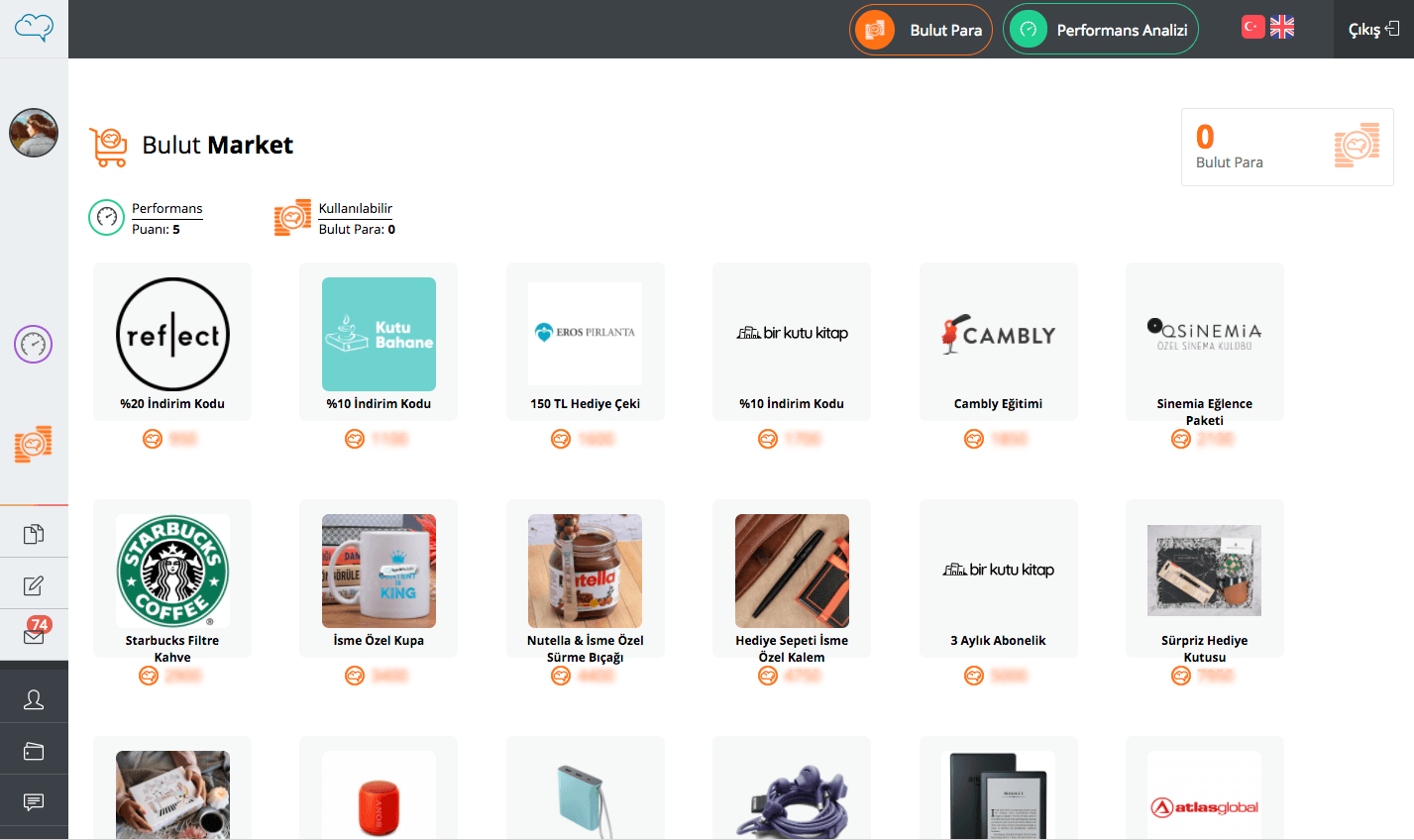The image size is (1414, 840).
Task: Open the Bulut Para header button
Action: click(922, 30)
